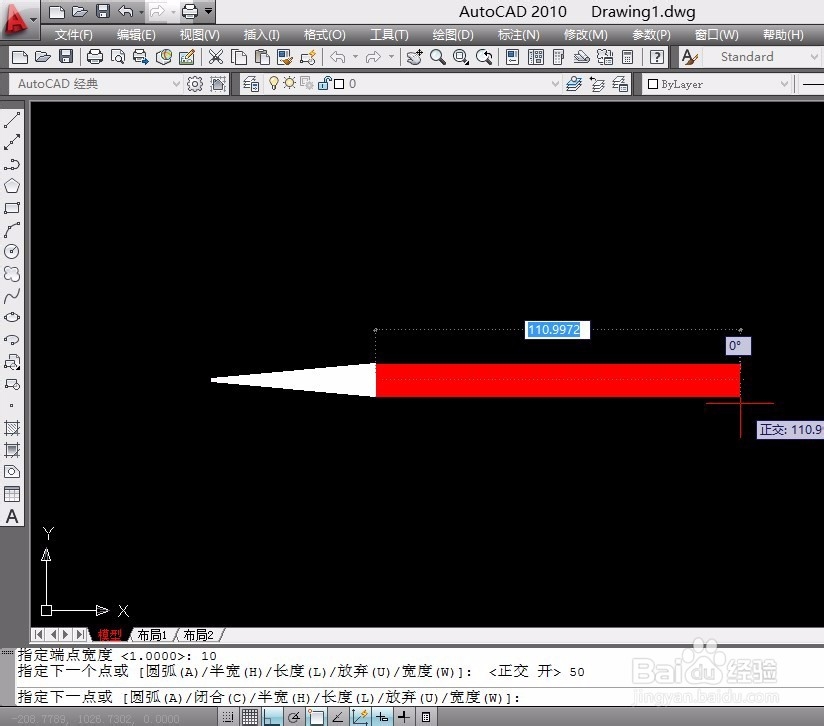Activate Zoom Realtime magnifier
Viewport: 824px width, 726px height.
437,57
